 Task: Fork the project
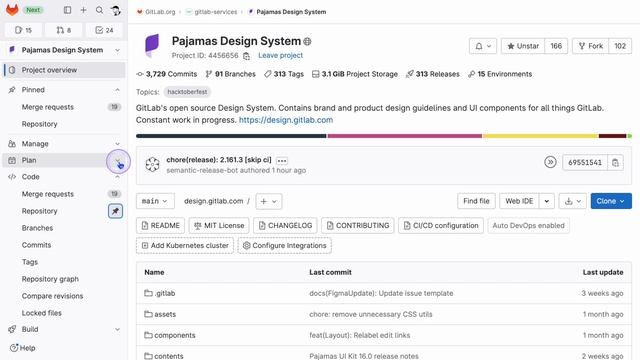coord(591,46)
